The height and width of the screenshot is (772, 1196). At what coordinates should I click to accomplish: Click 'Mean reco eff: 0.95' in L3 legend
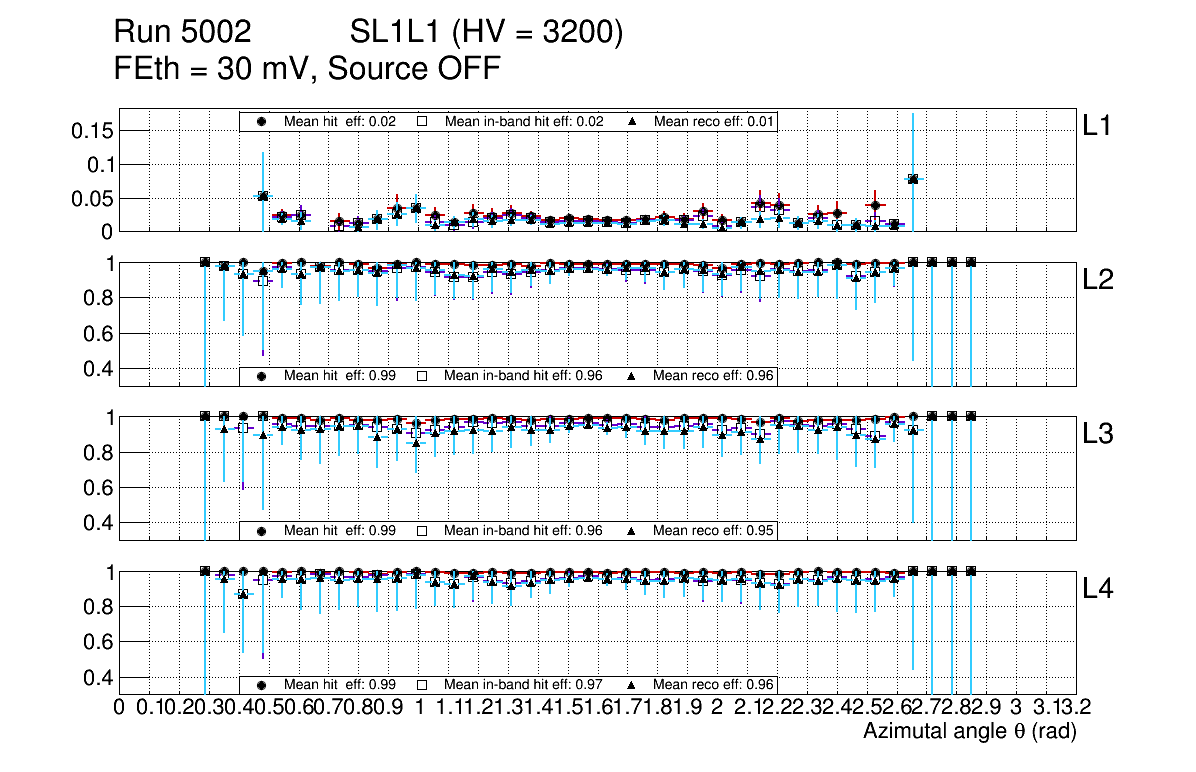click(x=714, y=530)
